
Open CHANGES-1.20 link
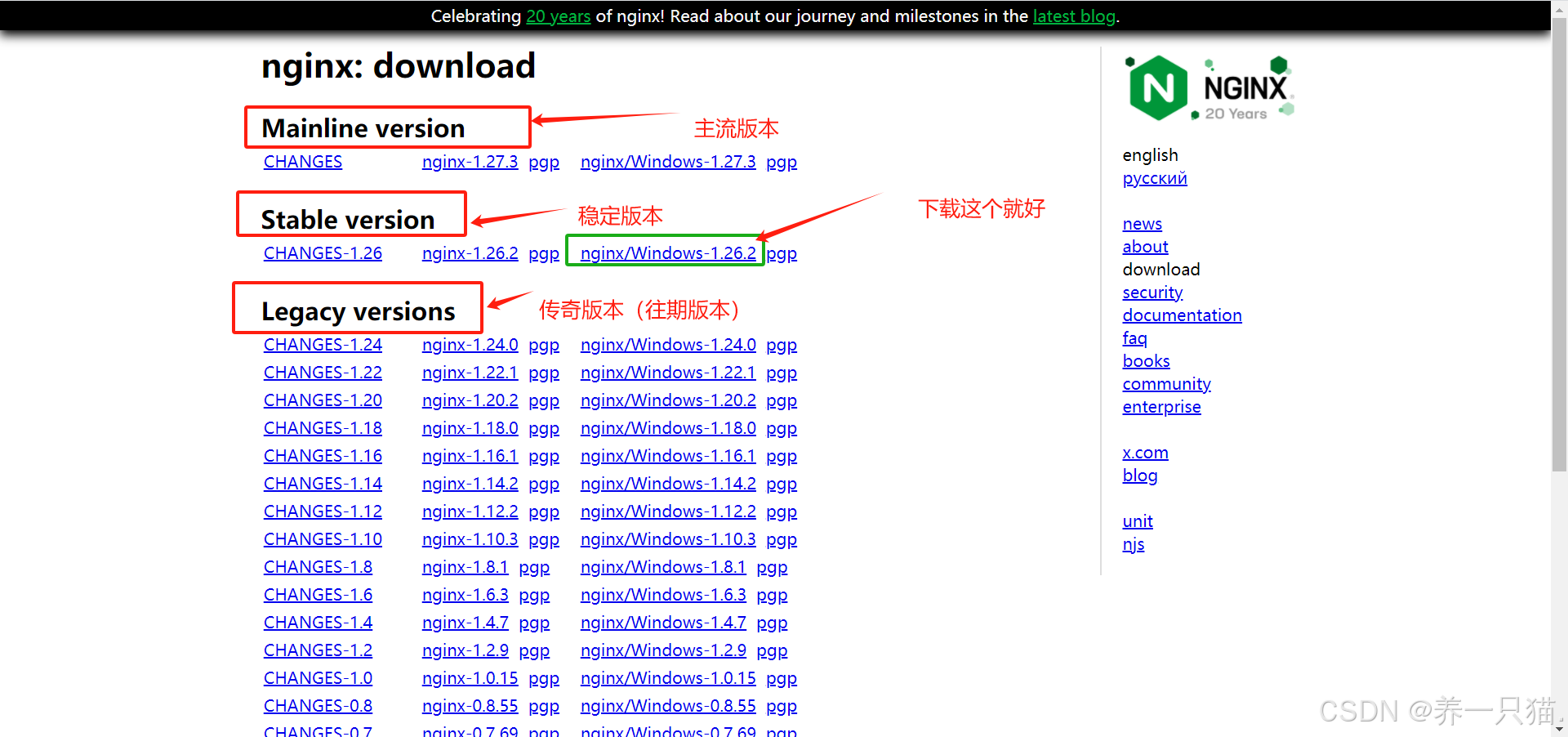click(323, 400)
